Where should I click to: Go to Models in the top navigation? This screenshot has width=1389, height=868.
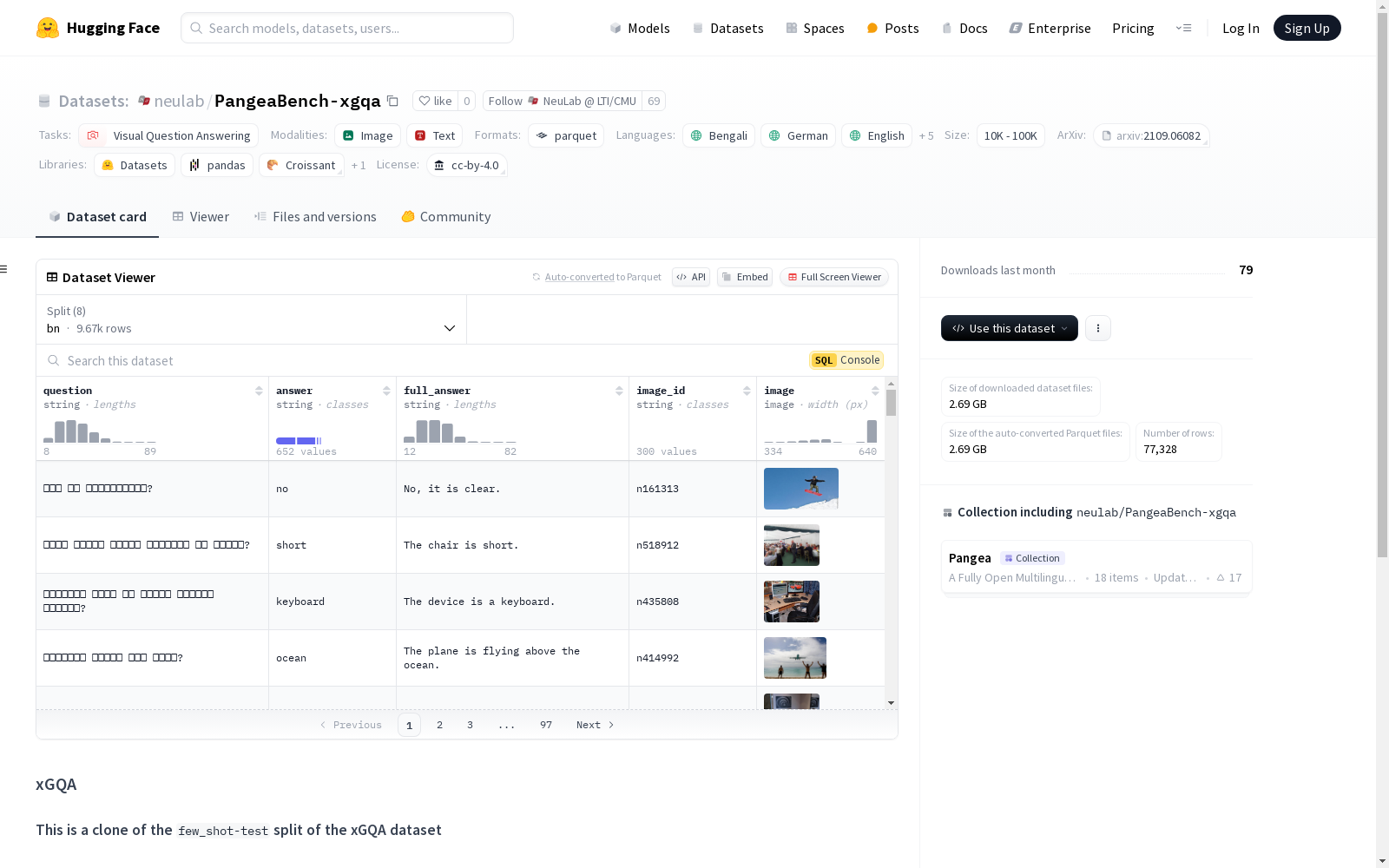pos(640,28)
